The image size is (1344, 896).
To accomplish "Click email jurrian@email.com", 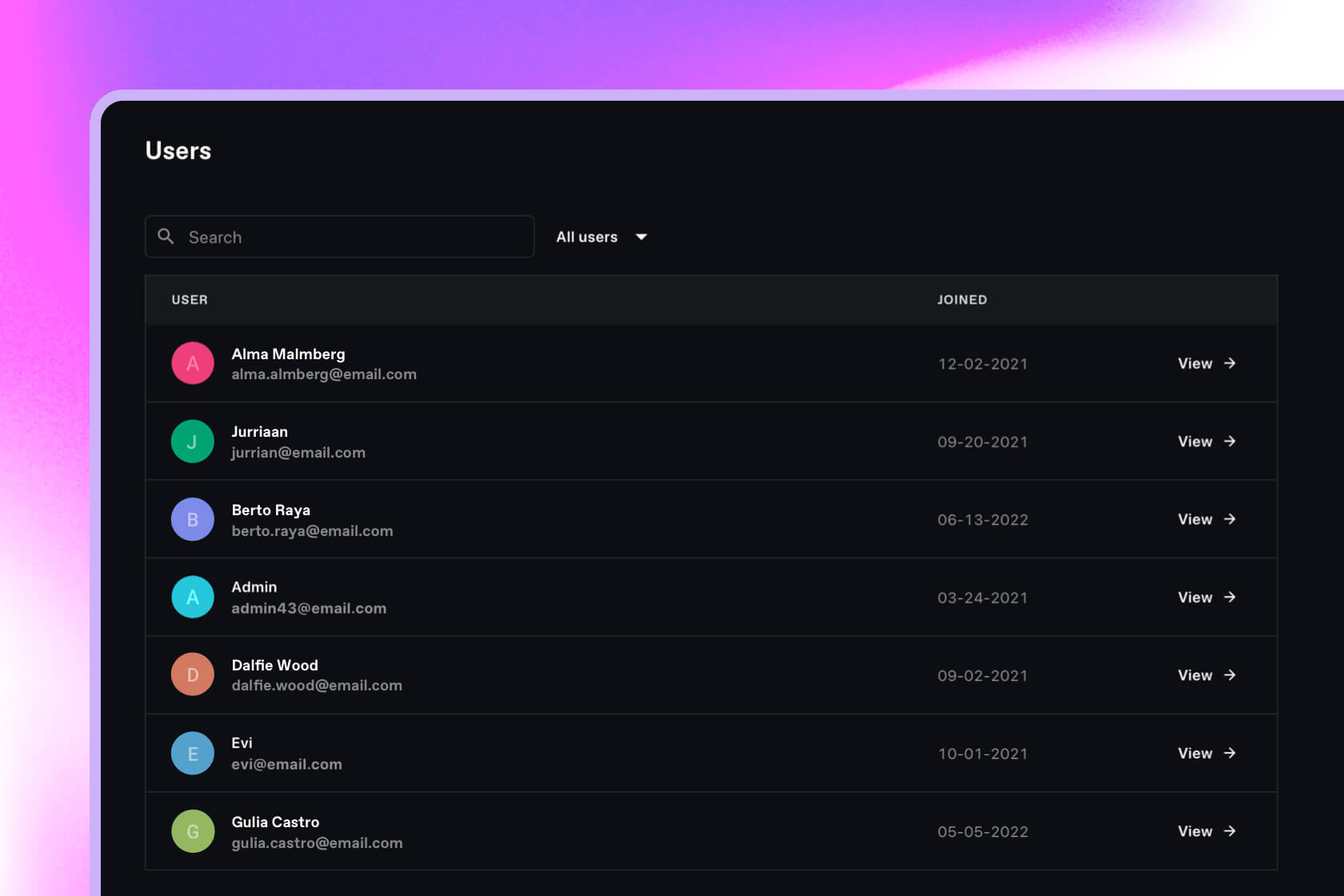I will 298,453.
